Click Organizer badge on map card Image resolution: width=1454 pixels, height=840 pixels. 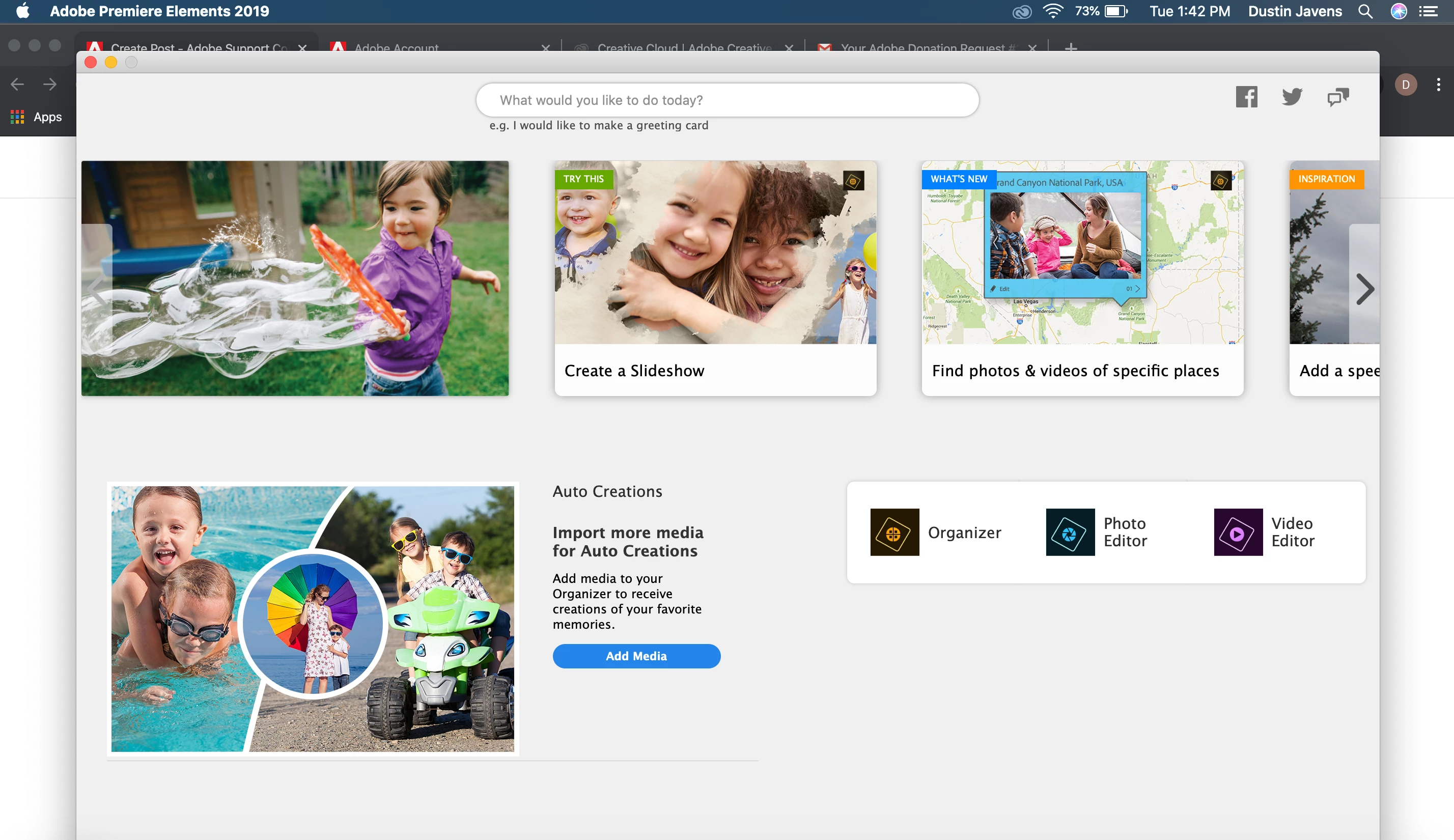click(1220, 181)
